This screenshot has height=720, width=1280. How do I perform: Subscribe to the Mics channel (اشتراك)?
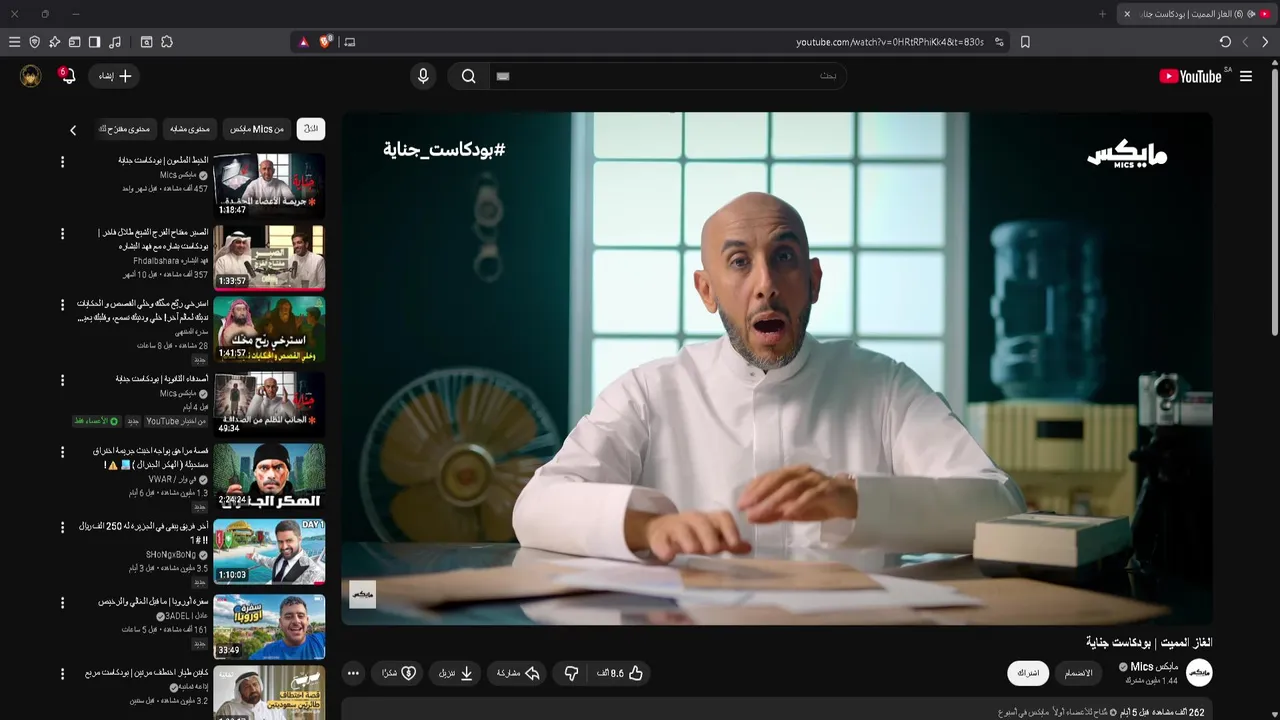point(1028,673)
